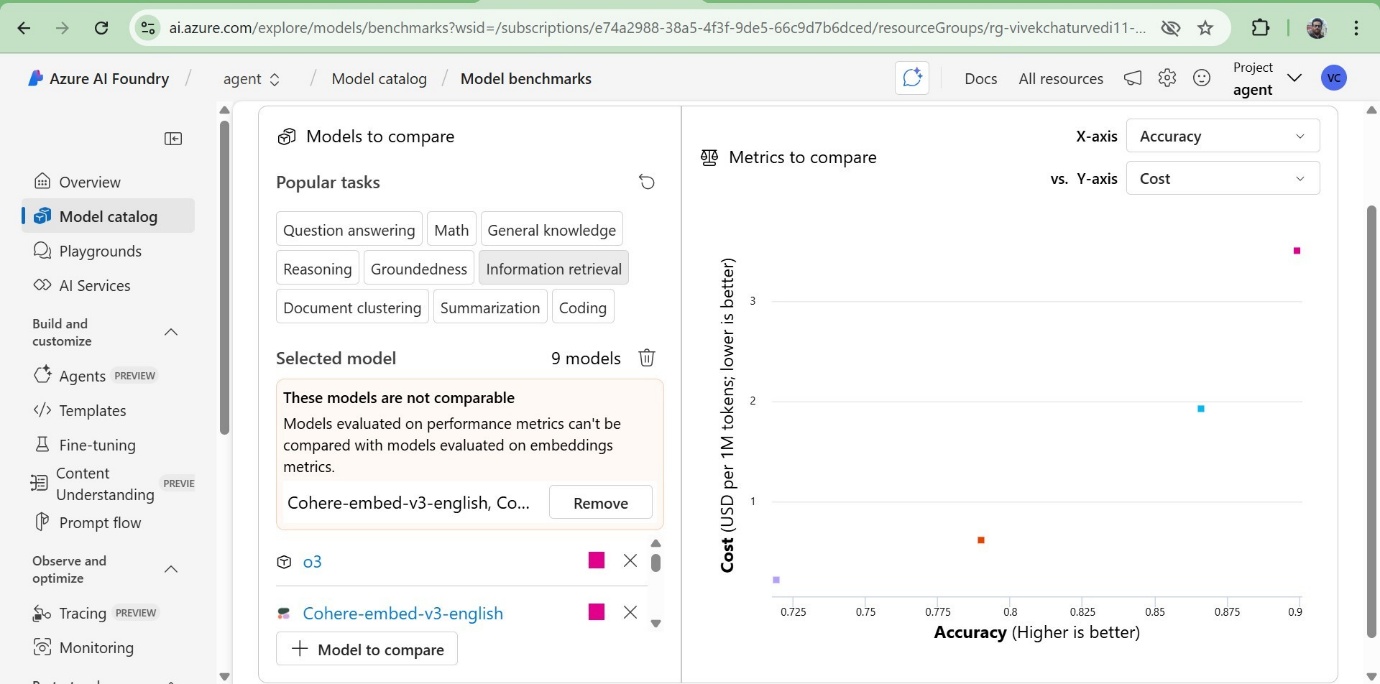Collapse the sidebar with the panel icon

tap(173, 139)
